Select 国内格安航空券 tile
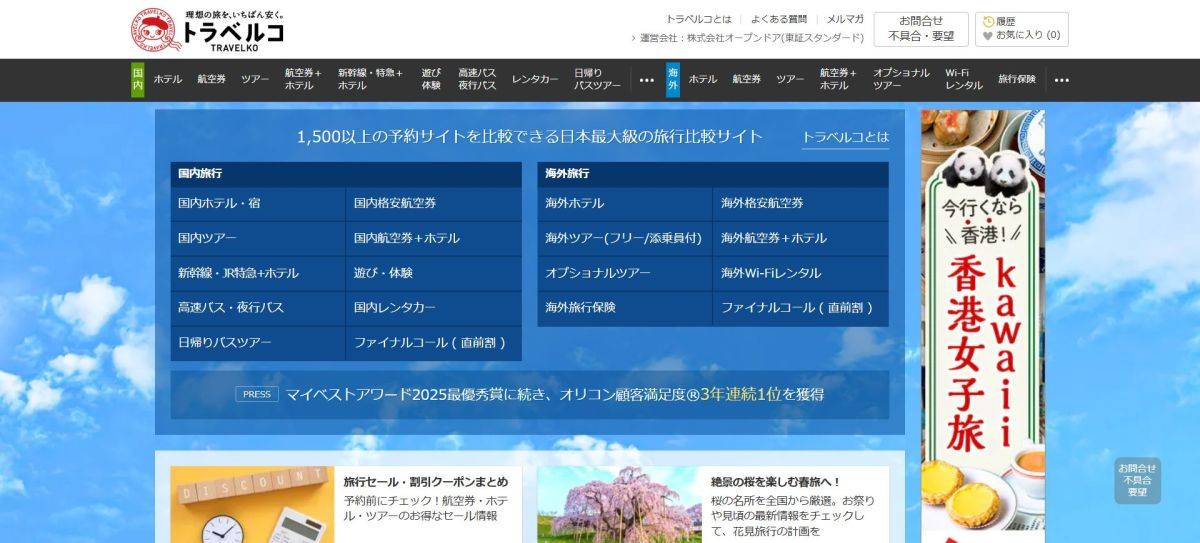 click(x=434, y=203)
